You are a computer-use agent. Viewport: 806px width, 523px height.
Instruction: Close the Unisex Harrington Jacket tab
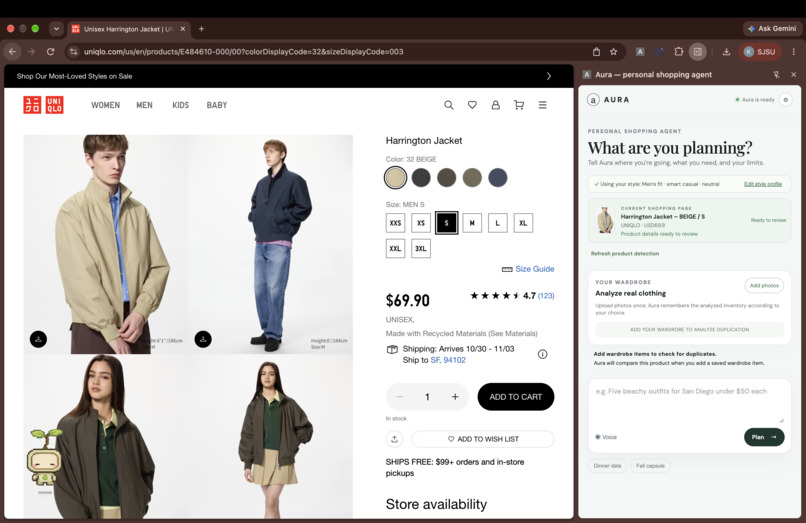pyautogui.click(x=182, y=29)
